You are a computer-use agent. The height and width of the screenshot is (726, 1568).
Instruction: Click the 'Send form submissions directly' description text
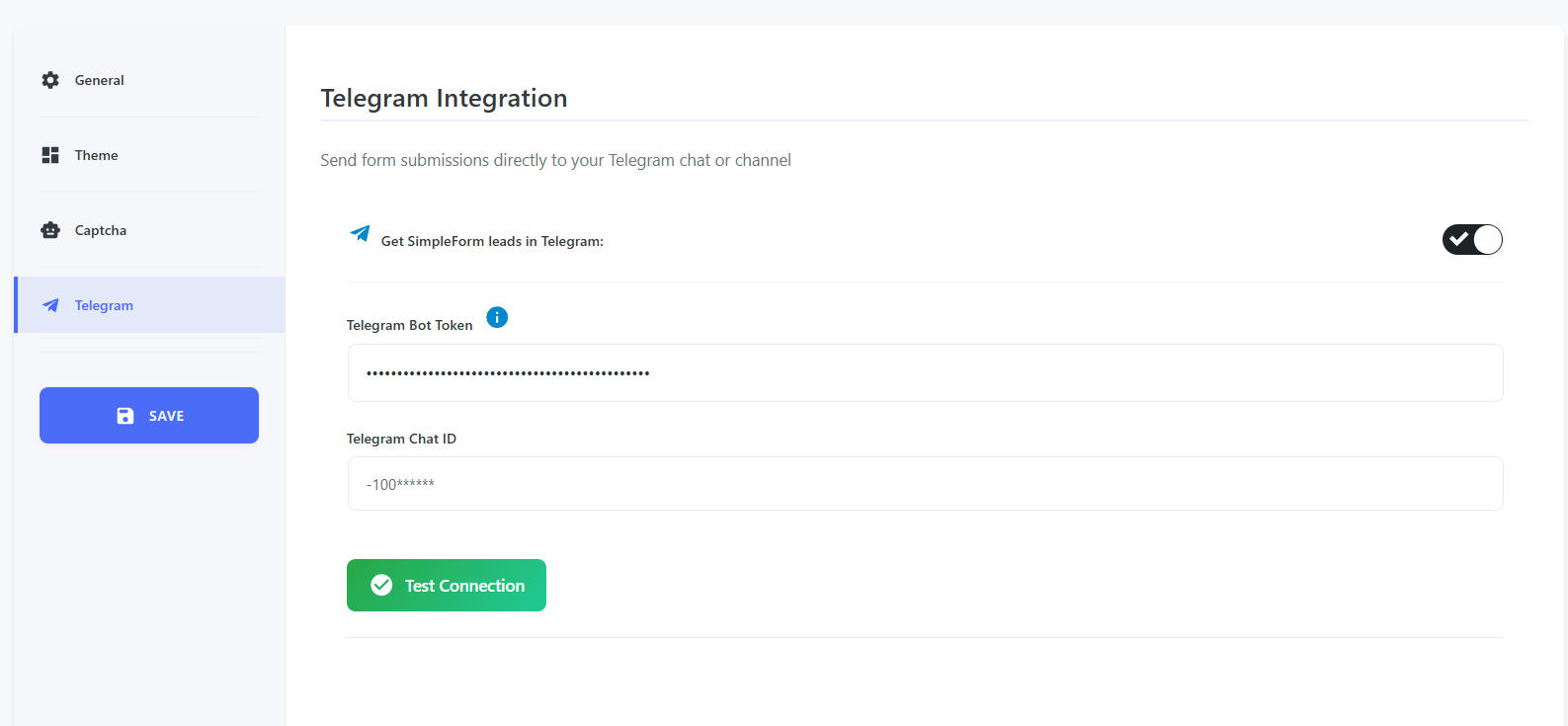pos(555,160)
